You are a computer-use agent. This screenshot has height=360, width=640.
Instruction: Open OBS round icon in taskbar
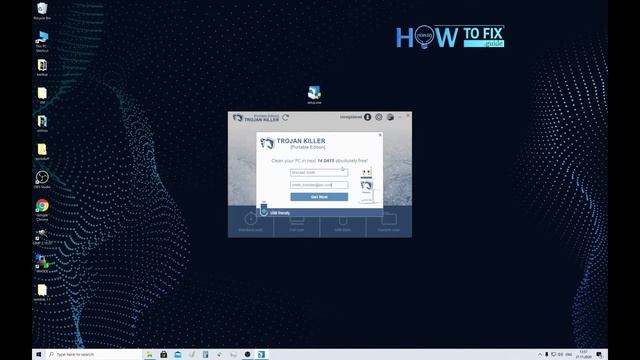[247, 354]
